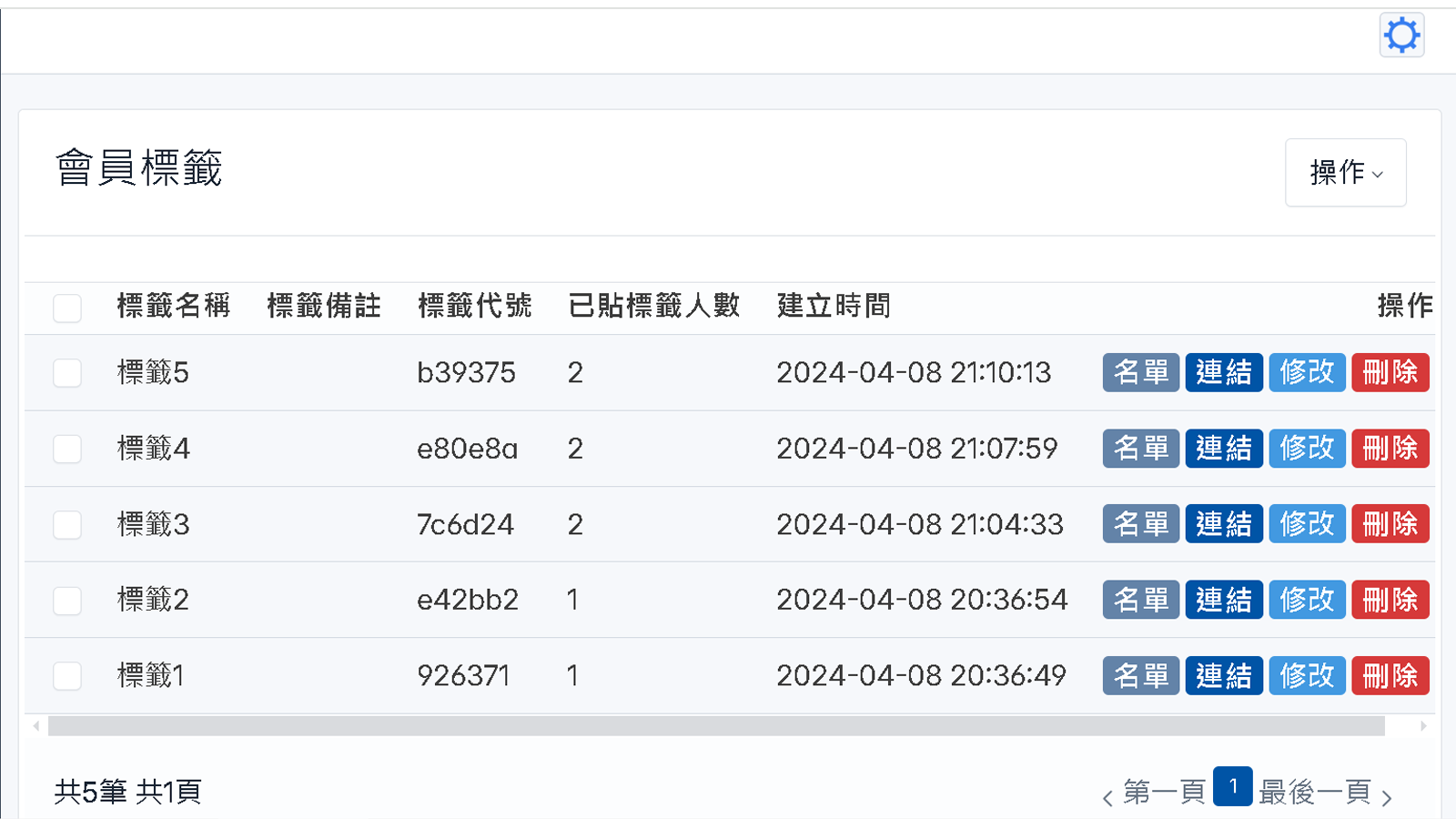The image size is (1456, 819).
Task: Click tag code e42bb2
Action: [468, 600]
